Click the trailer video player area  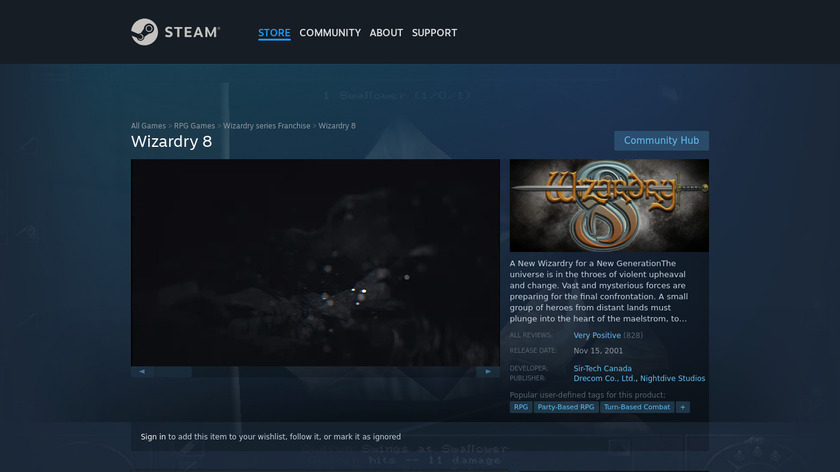tap(315, 263)
